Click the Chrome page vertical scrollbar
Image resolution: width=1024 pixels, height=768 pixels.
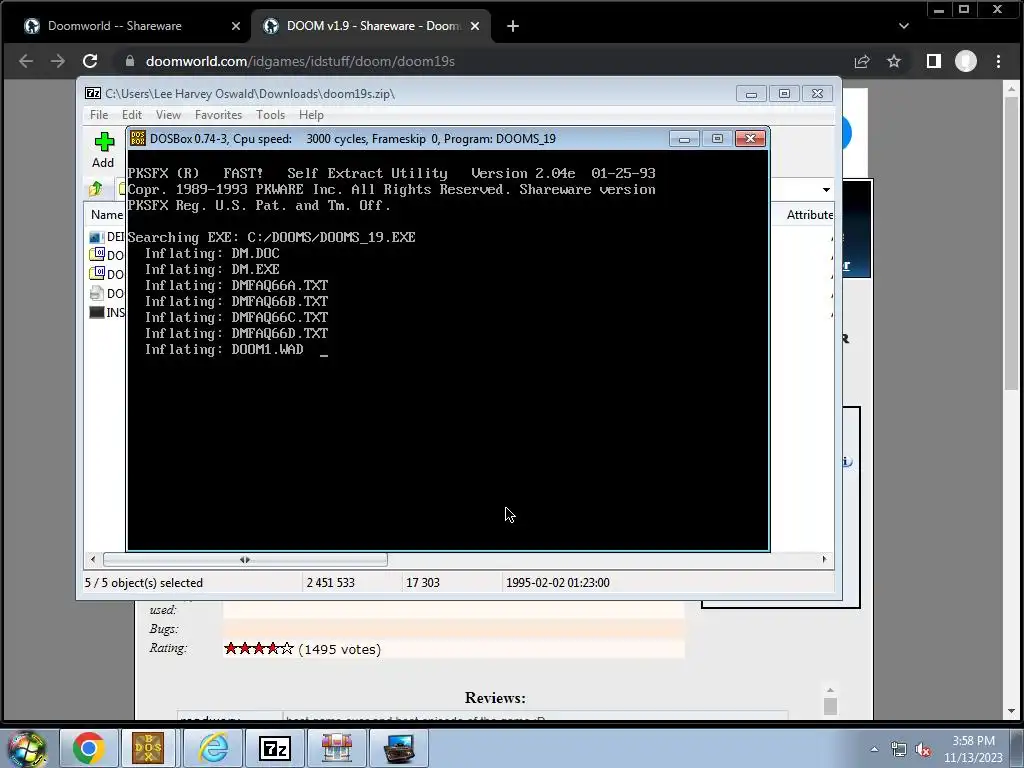1011,243
